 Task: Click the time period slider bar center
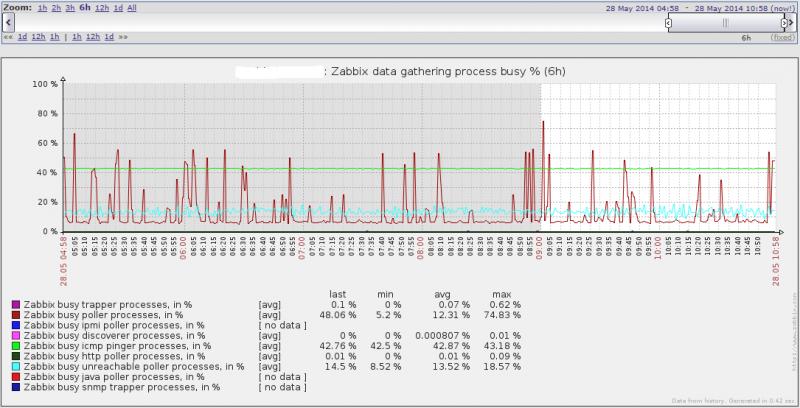(x=726, y=23)
